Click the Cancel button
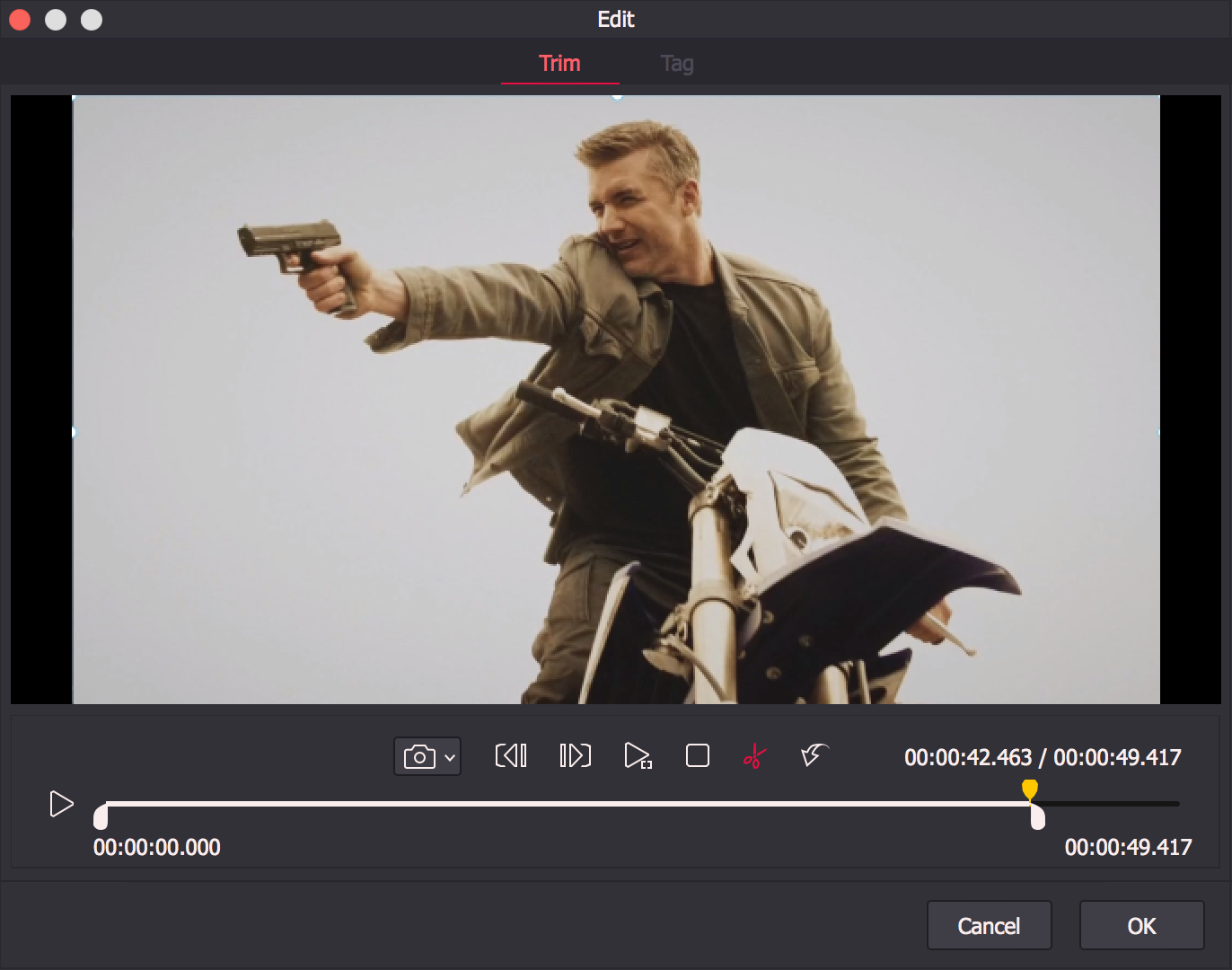The width and height of the screenshot is (1232, 970). [x=990, y=925]
